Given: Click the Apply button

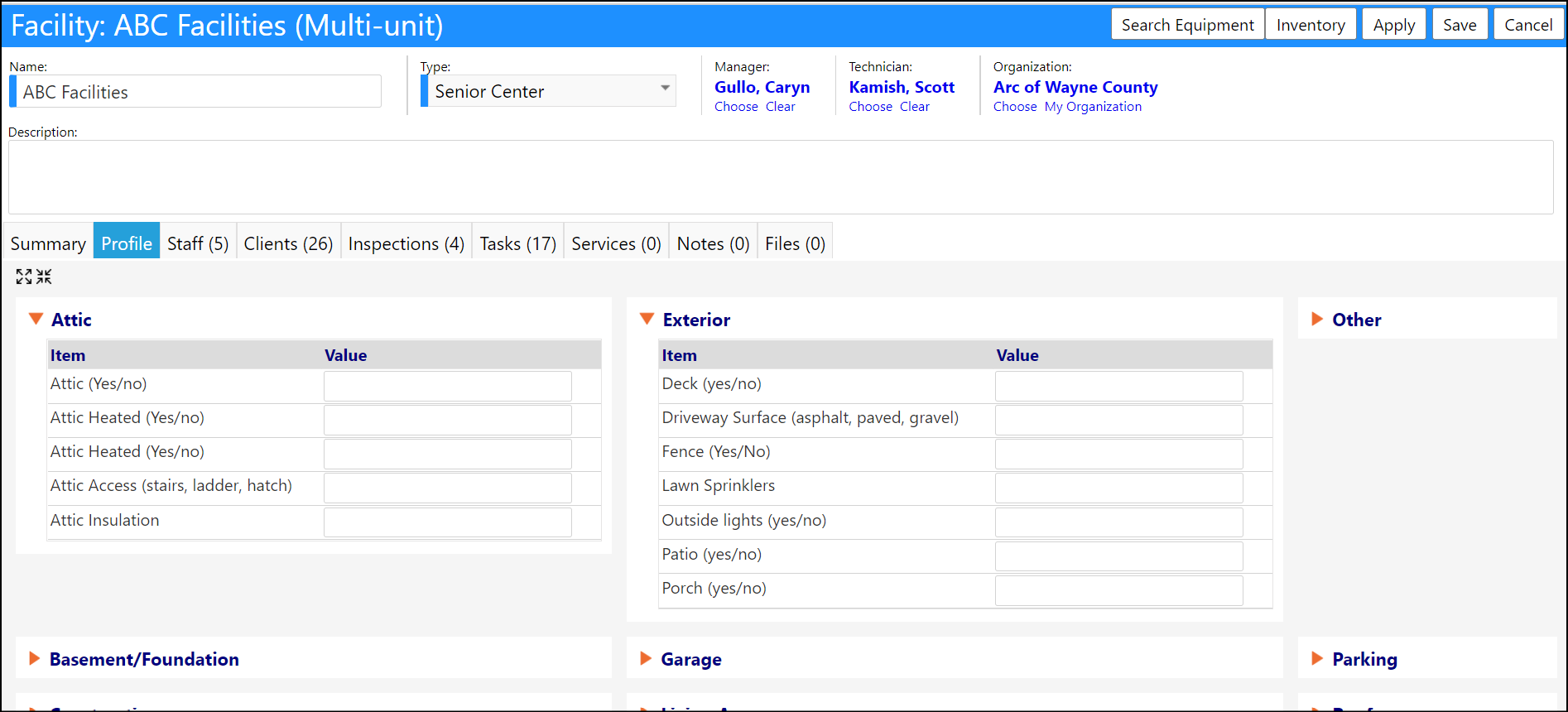Looking at the screenshot, I should pos(1394,25).
